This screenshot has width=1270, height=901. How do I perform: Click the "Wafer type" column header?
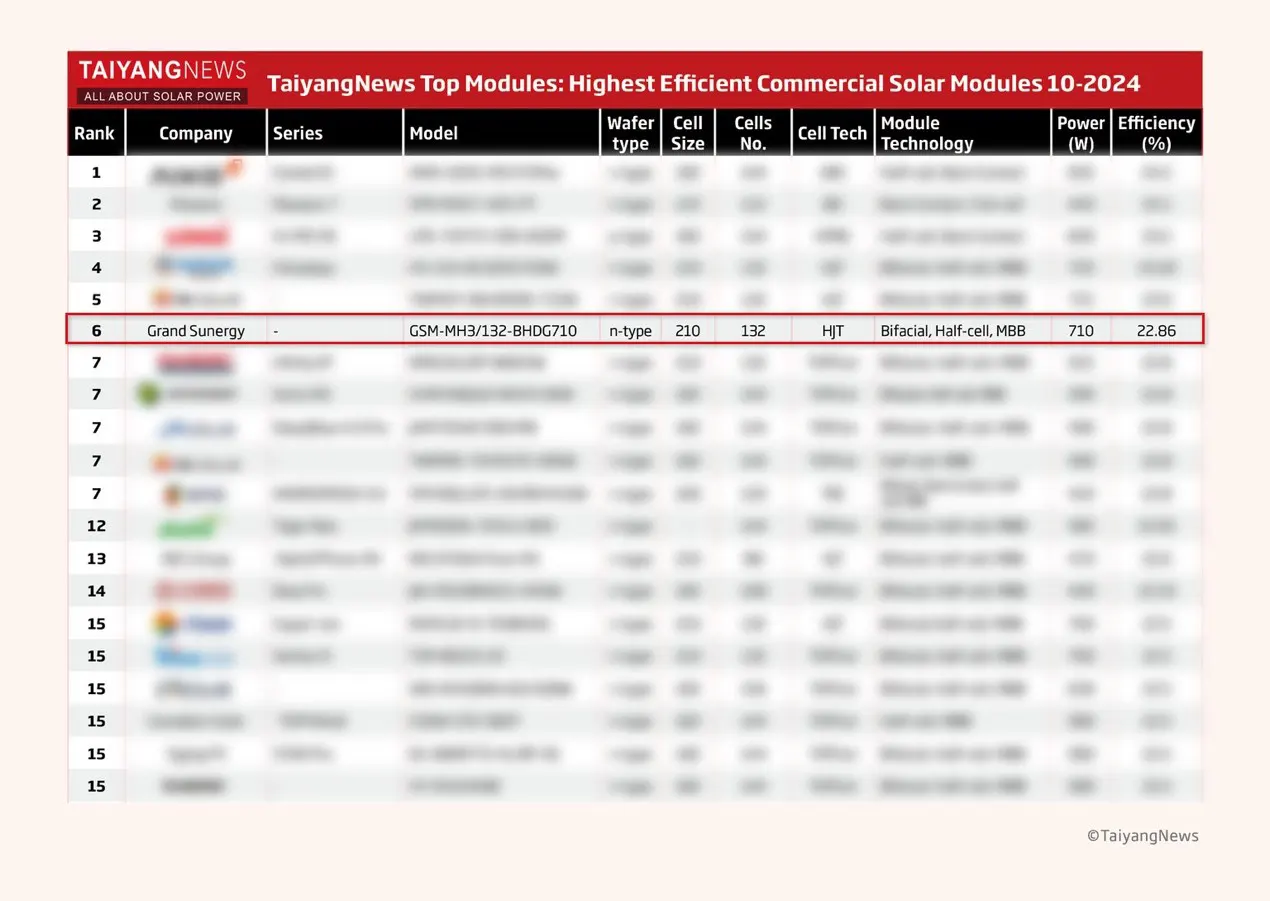[630, 133]
